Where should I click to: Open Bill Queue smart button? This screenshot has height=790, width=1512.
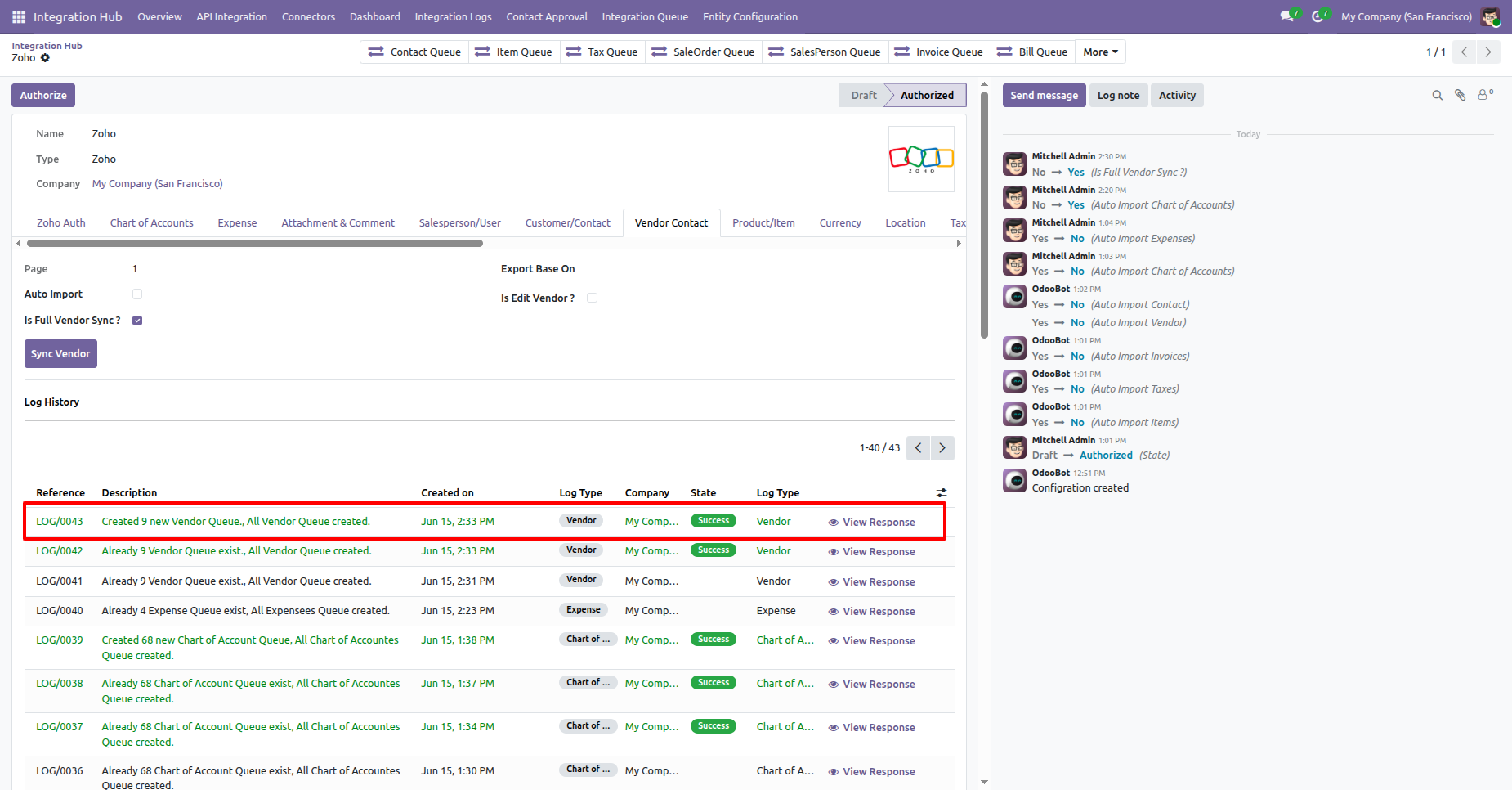tap(1033, 52)
